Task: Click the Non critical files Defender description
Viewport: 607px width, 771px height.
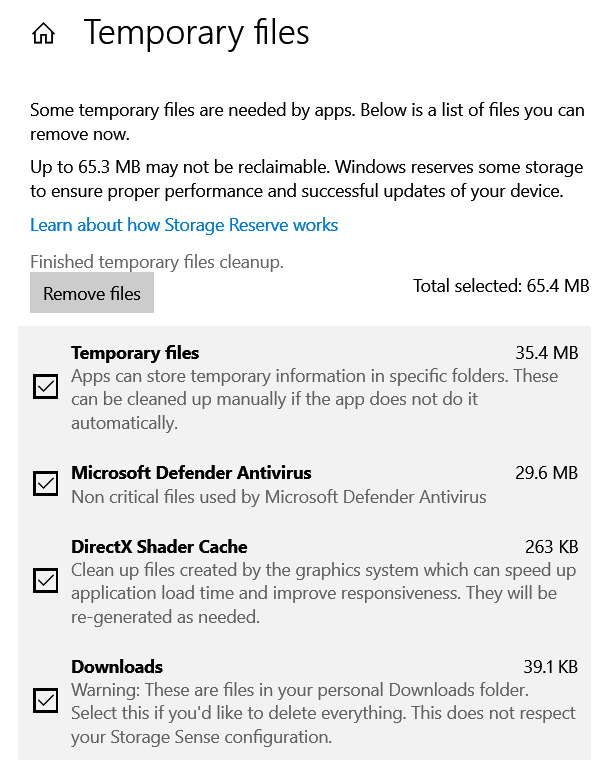Action: pos(278,496)
